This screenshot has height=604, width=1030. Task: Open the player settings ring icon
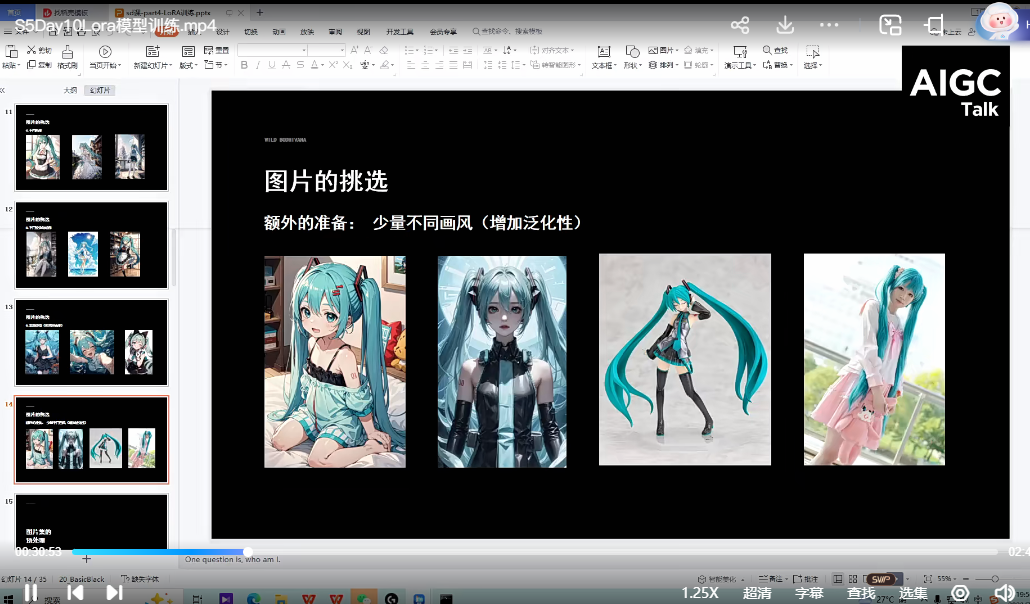tap(960, 593)
